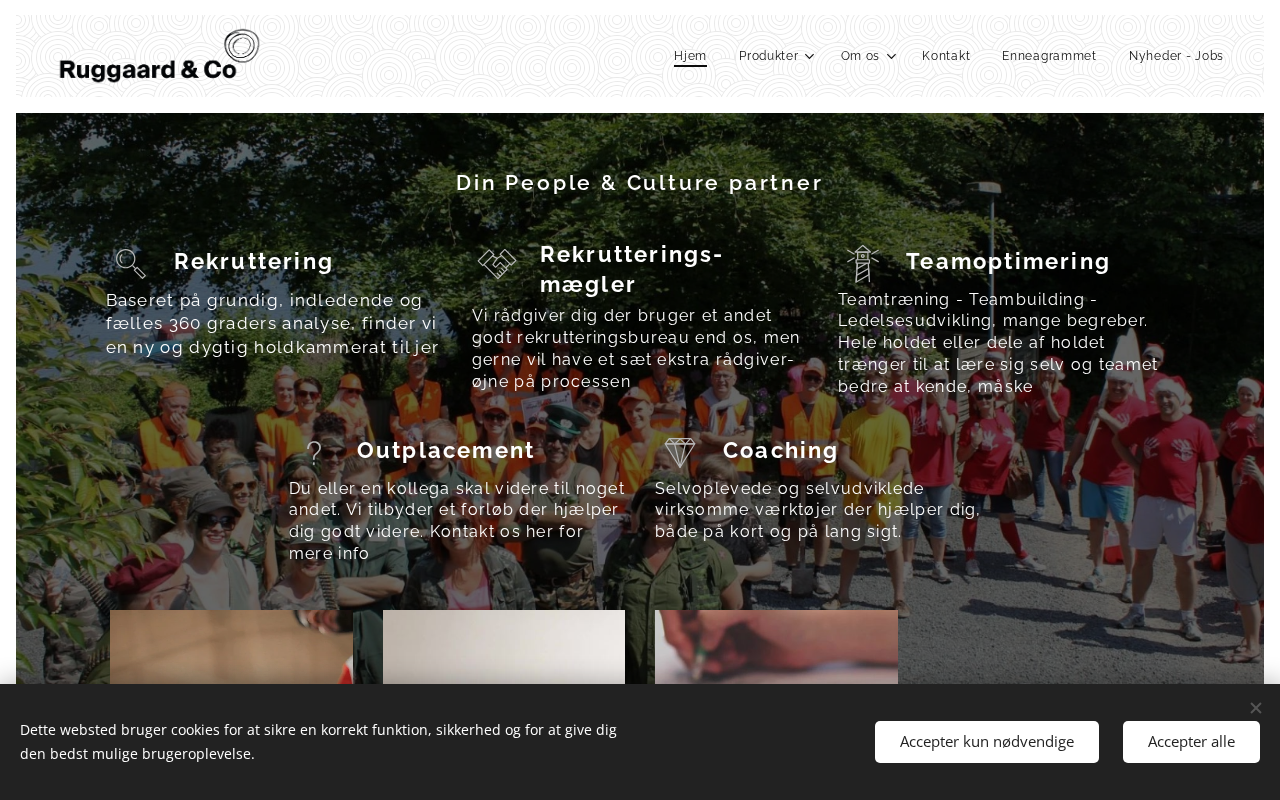Click the lighthouse Teamoptimering icon

pyautogui.click(x=862, y=264)
